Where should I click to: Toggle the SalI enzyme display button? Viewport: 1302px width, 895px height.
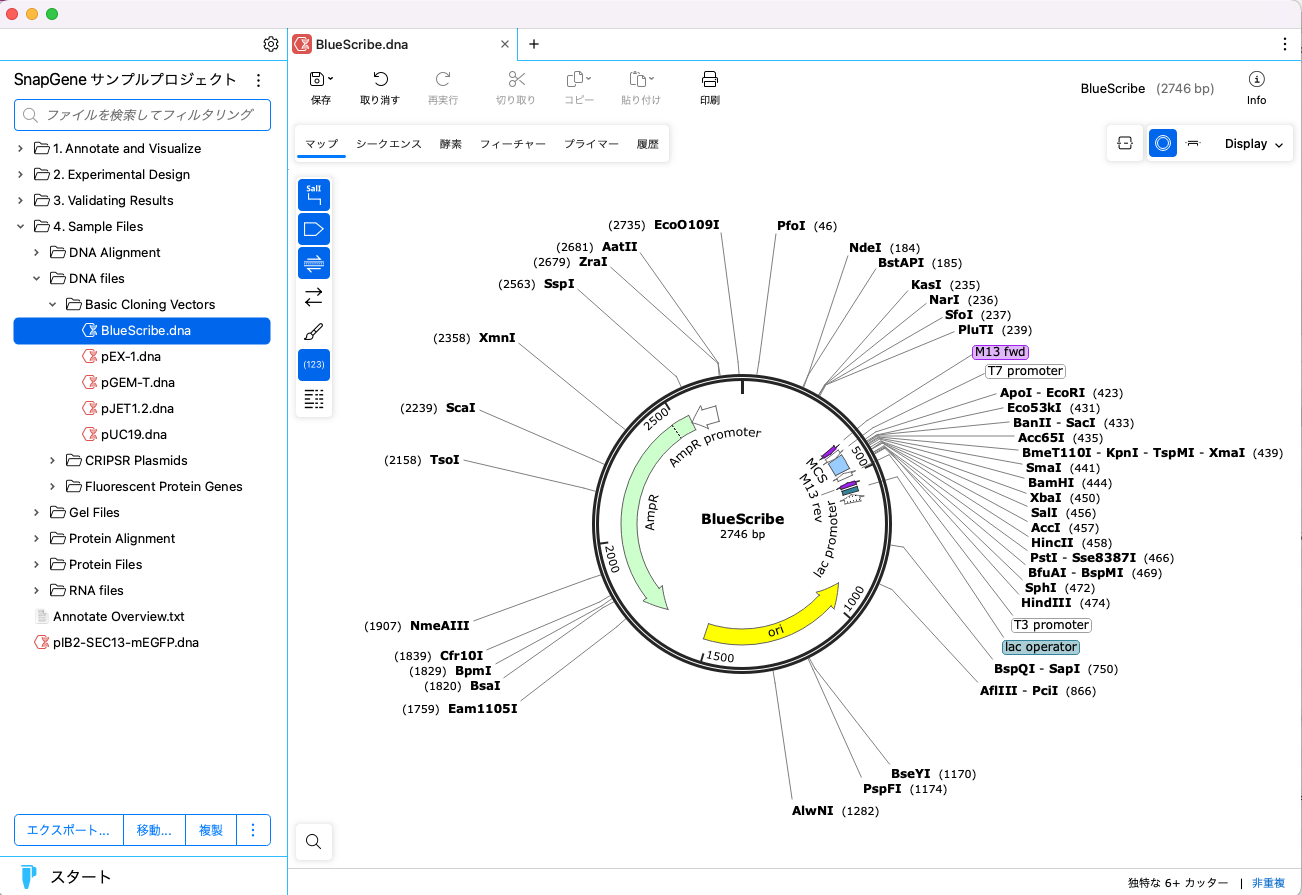click(x=314, y=195)
